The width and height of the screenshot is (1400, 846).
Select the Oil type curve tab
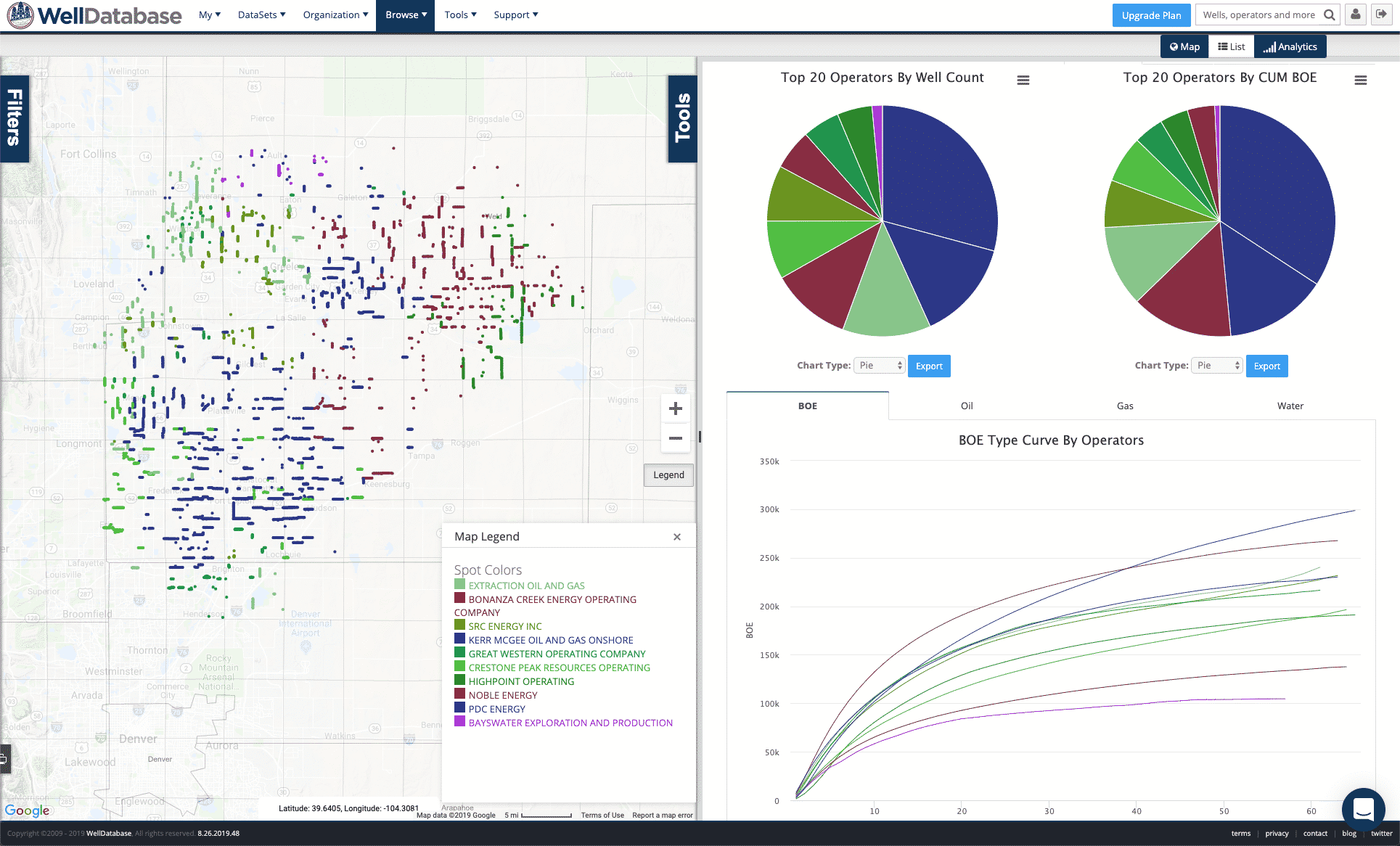tap(967, 406)
